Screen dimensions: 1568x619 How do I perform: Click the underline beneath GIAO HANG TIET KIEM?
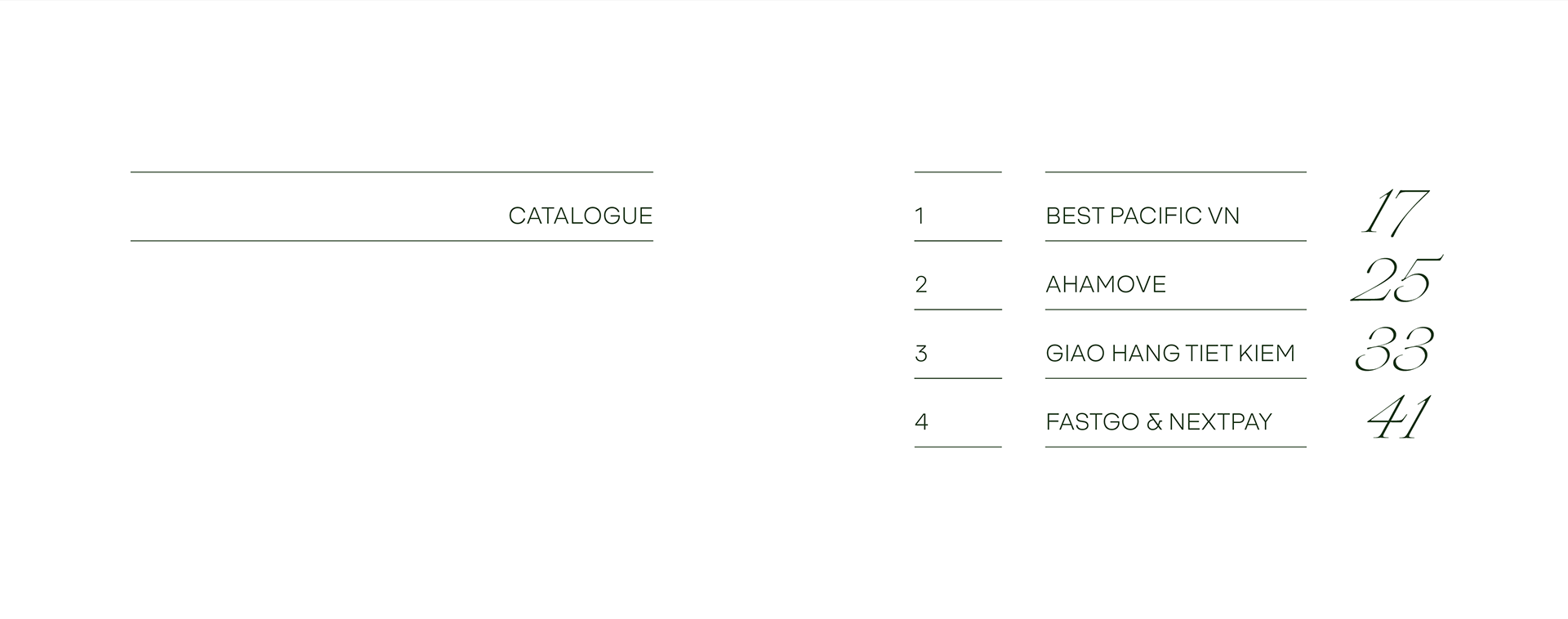tap(1176, 378)
